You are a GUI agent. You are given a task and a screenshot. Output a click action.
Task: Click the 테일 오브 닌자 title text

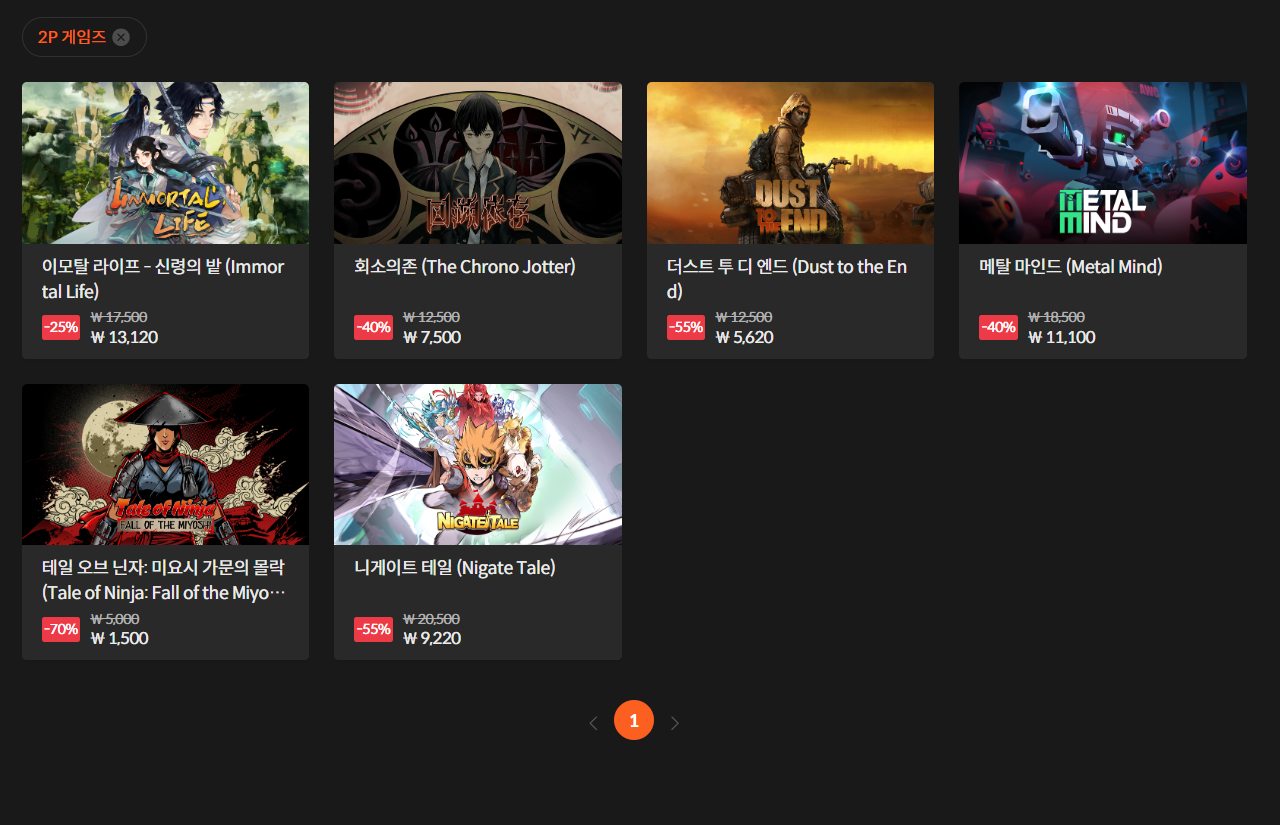point(164,580)
